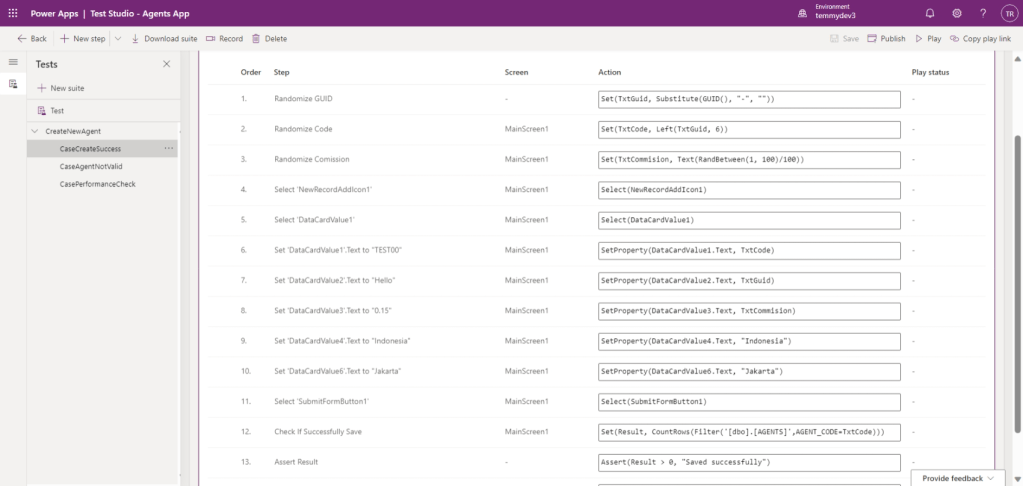Open the help question mark
Screen dimensions: 1023x486
tap(983, 13)
